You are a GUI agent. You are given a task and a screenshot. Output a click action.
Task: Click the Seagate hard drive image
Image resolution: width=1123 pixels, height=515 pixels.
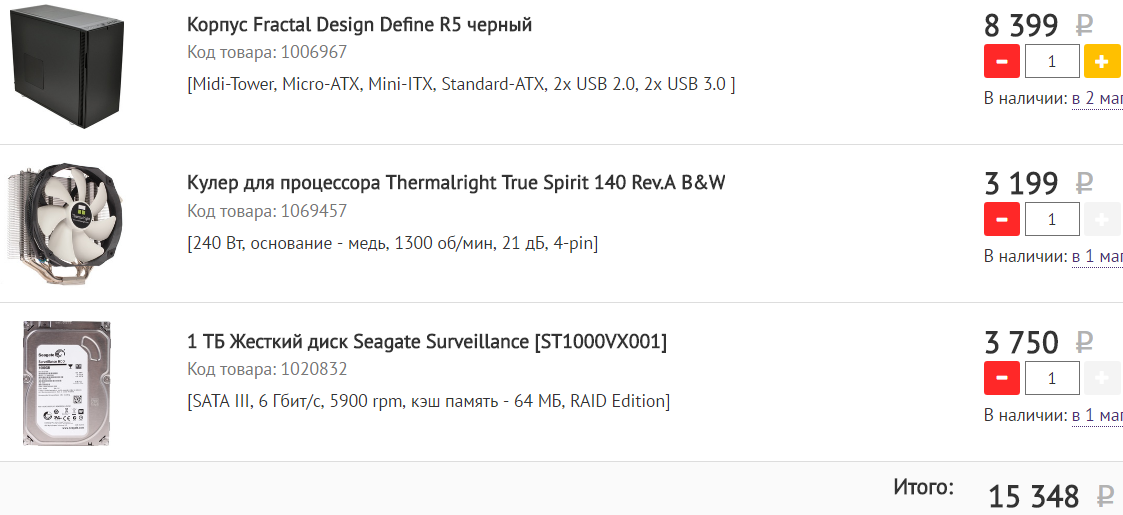67,383
